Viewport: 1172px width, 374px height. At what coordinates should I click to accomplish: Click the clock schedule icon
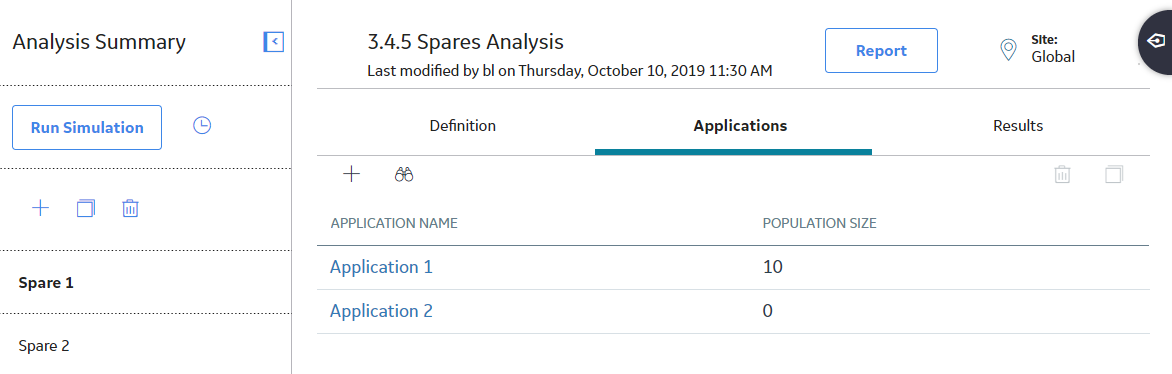point(202,126)
